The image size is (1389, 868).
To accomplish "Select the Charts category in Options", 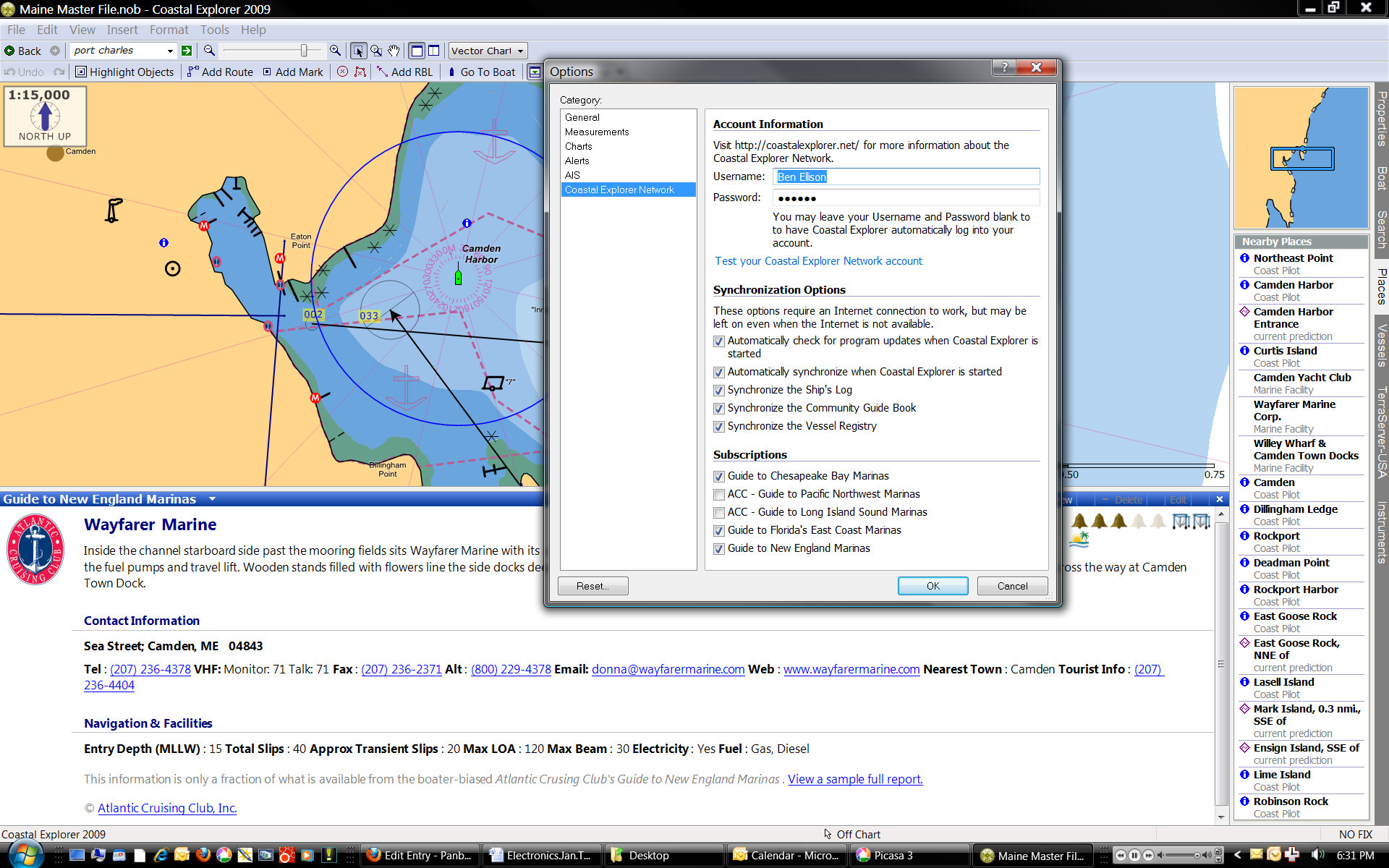I will (x=579, y=146).
